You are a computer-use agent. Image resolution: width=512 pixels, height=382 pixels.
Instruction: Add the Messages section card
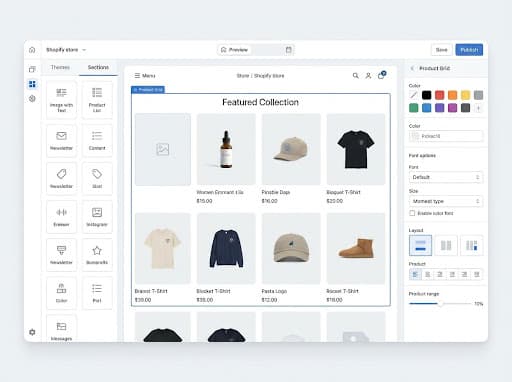(61, 329)
